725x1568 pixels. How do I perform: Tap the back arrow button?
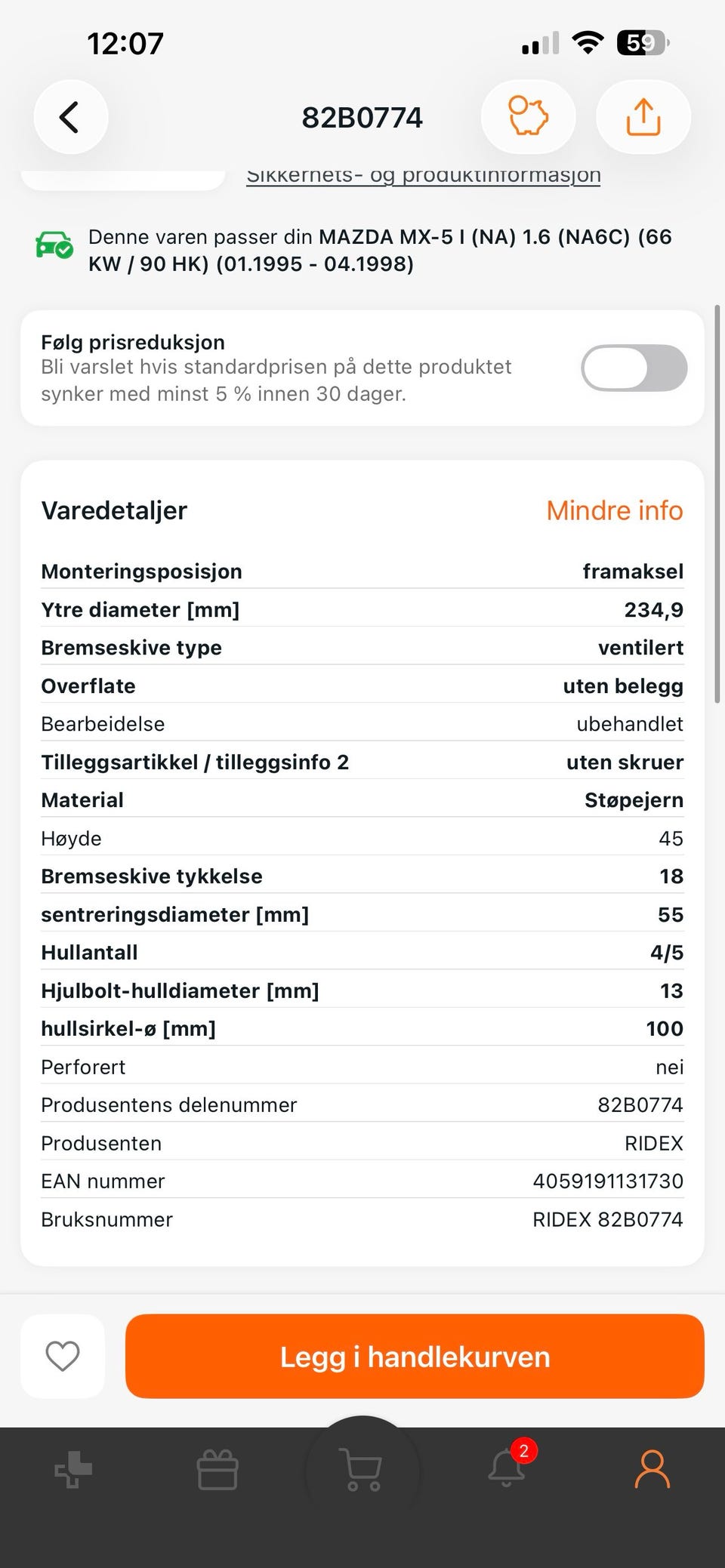point(70,118)
